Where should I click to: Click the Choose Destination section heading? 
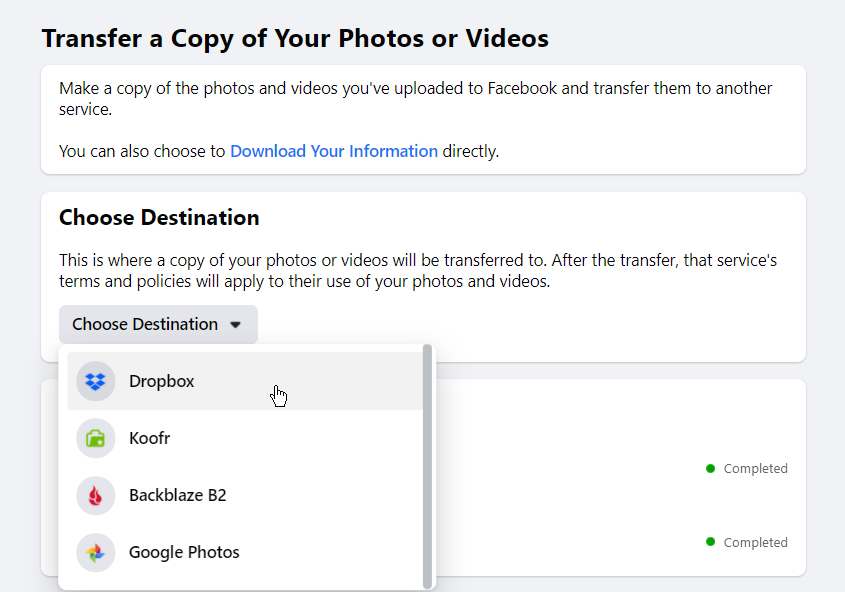click(x=159, y=218)
